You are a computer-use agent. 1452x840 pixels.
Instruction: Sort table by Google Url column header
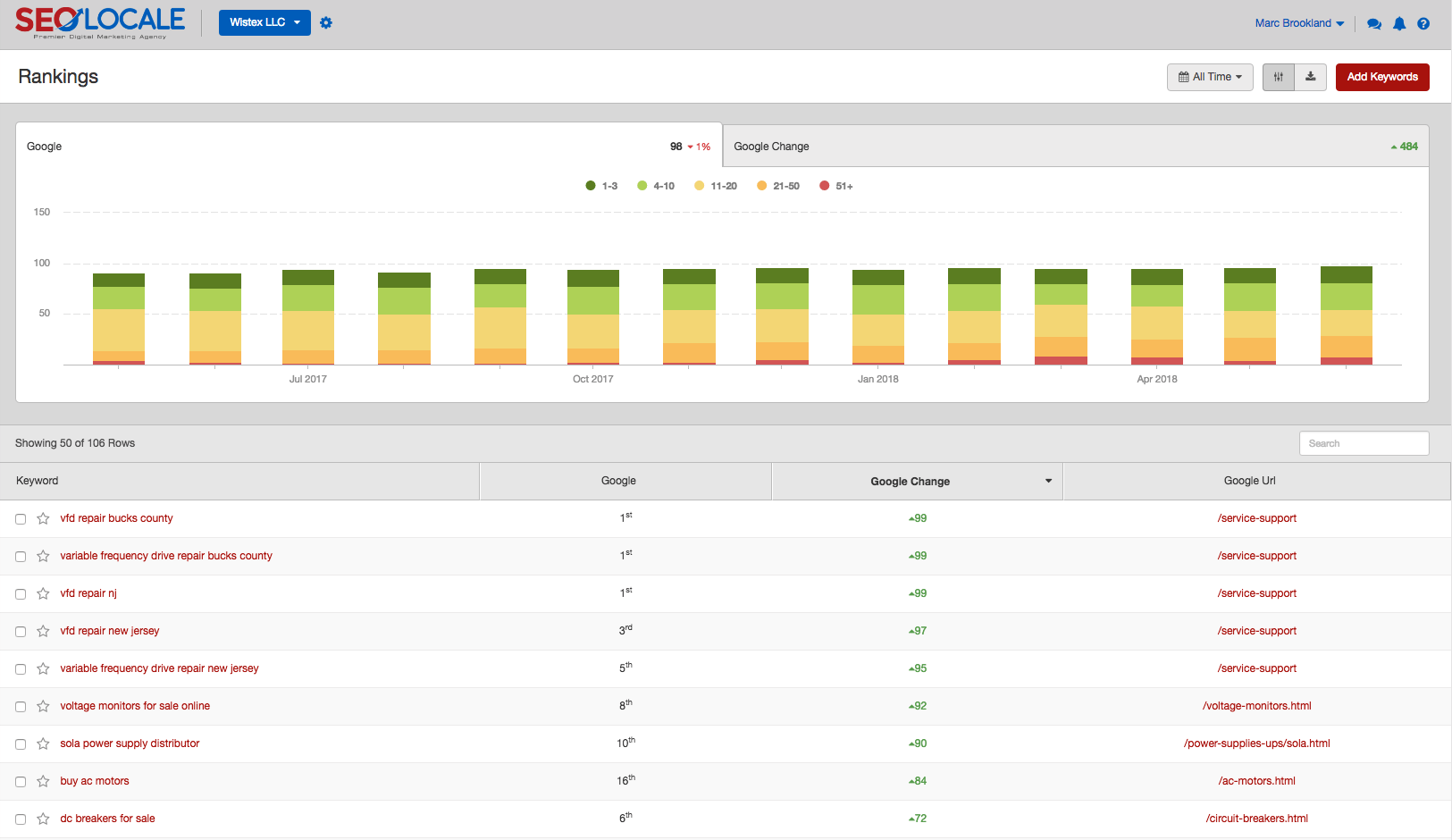[1256, 481]
